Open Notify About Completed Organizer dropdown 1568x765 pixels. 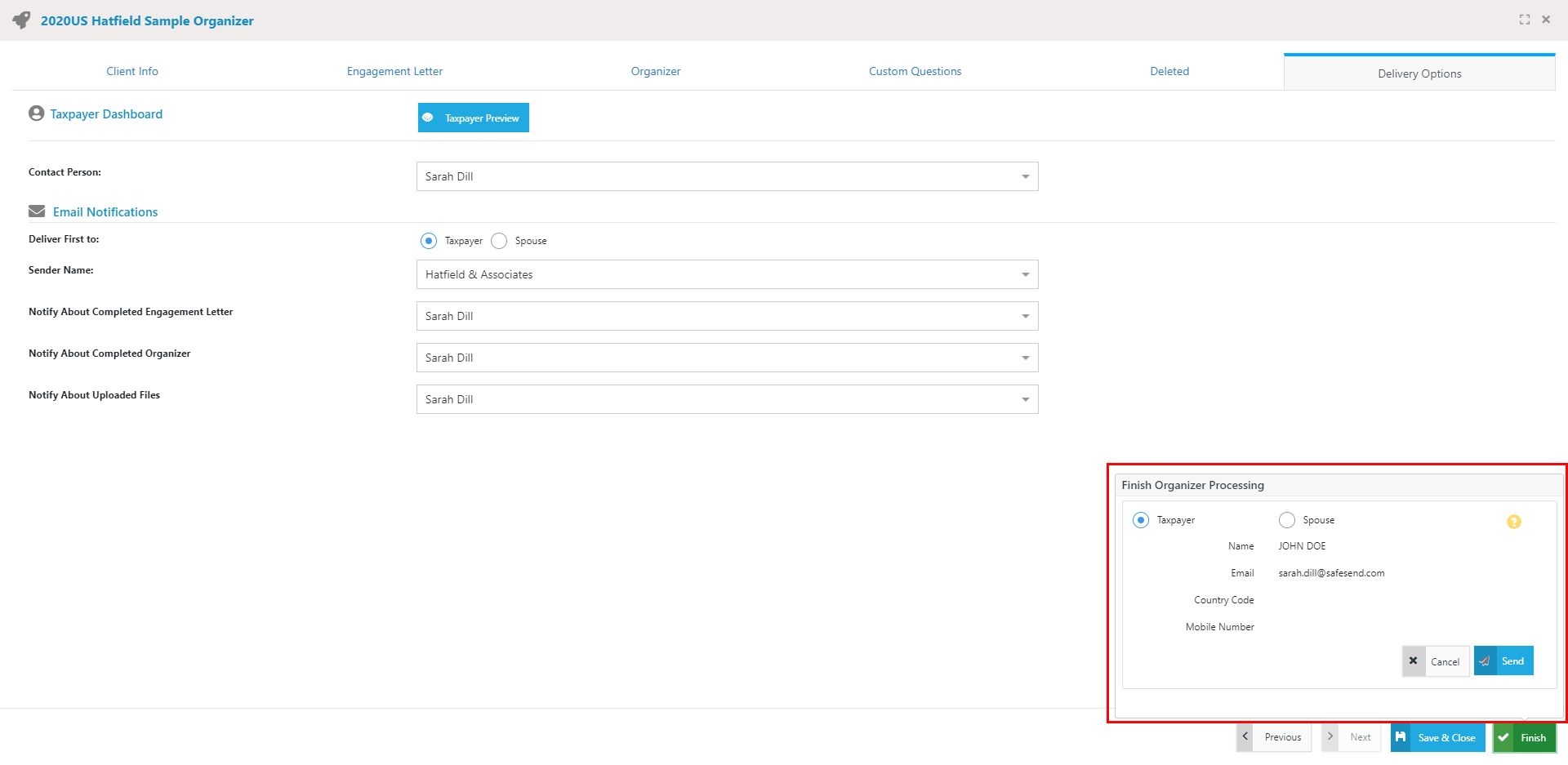click(727, 358)
